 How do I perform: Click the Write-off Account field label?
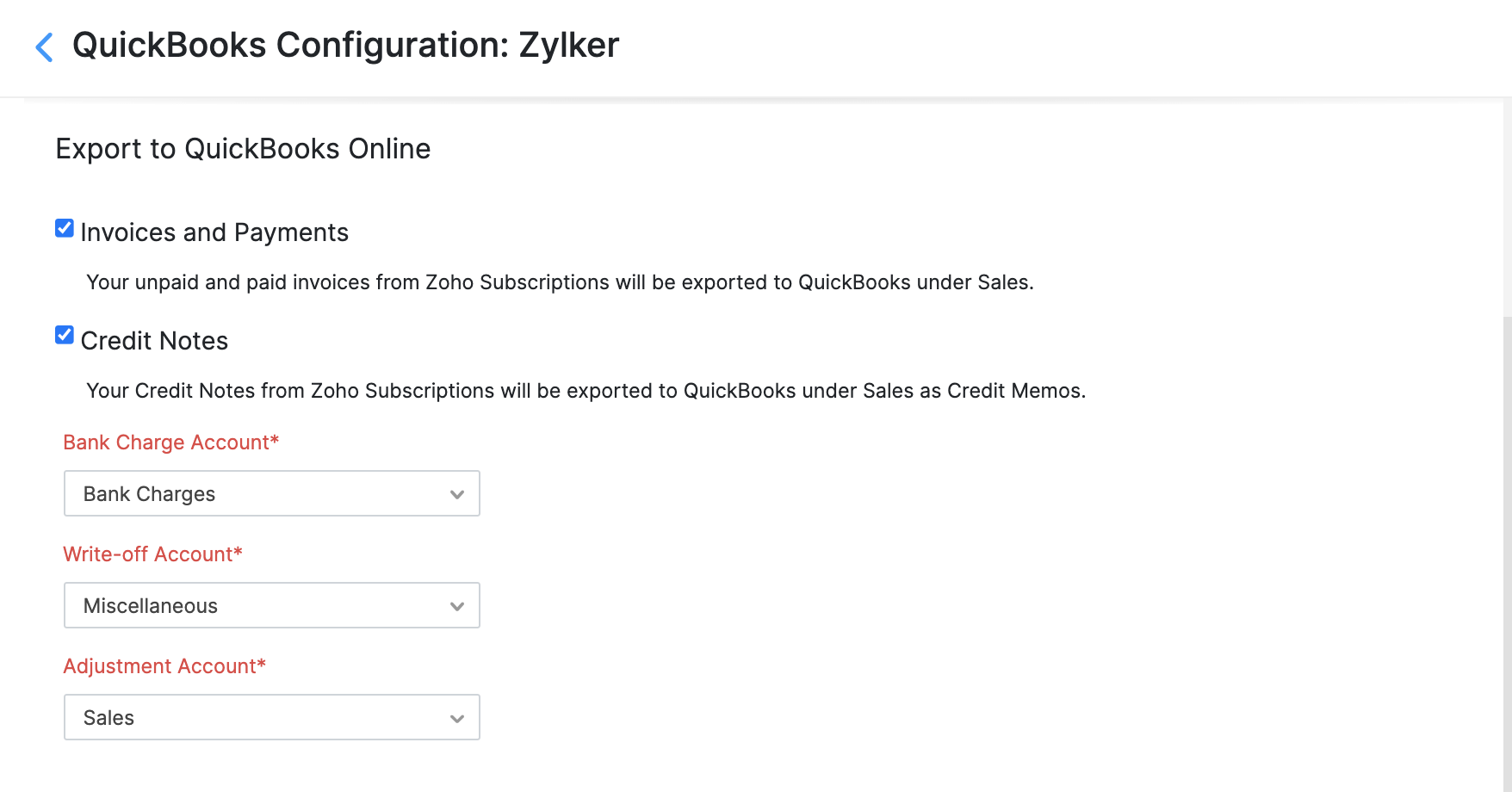coord(152,554)
